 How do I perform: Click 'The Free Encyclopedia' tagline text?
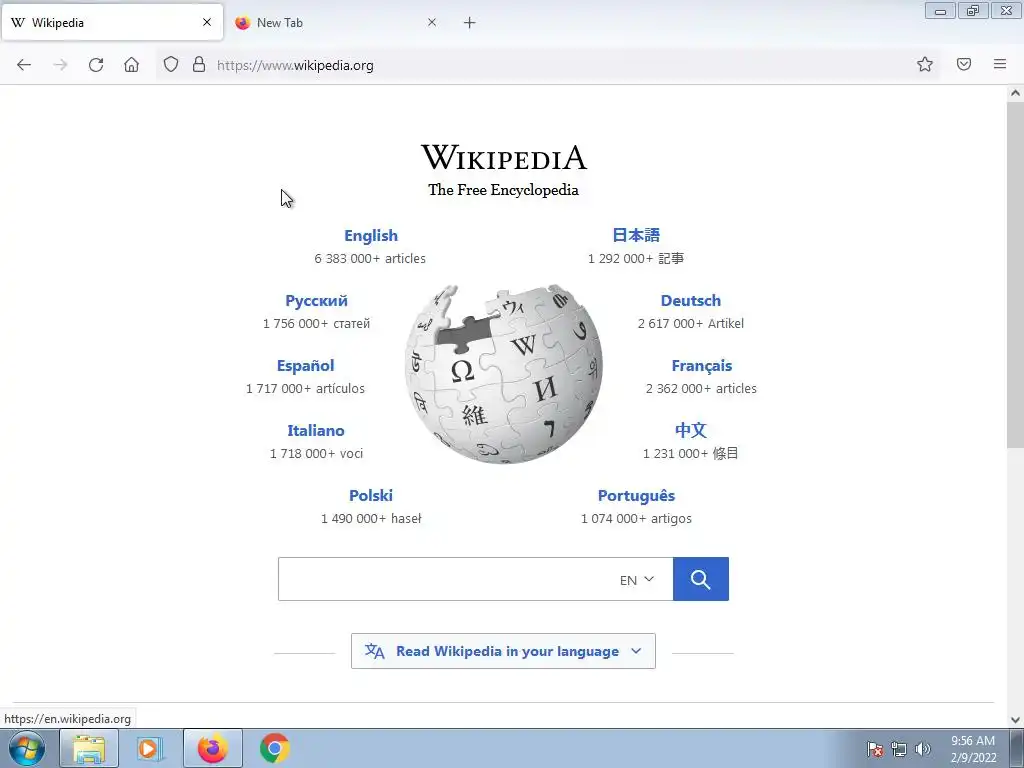point(504,190)
